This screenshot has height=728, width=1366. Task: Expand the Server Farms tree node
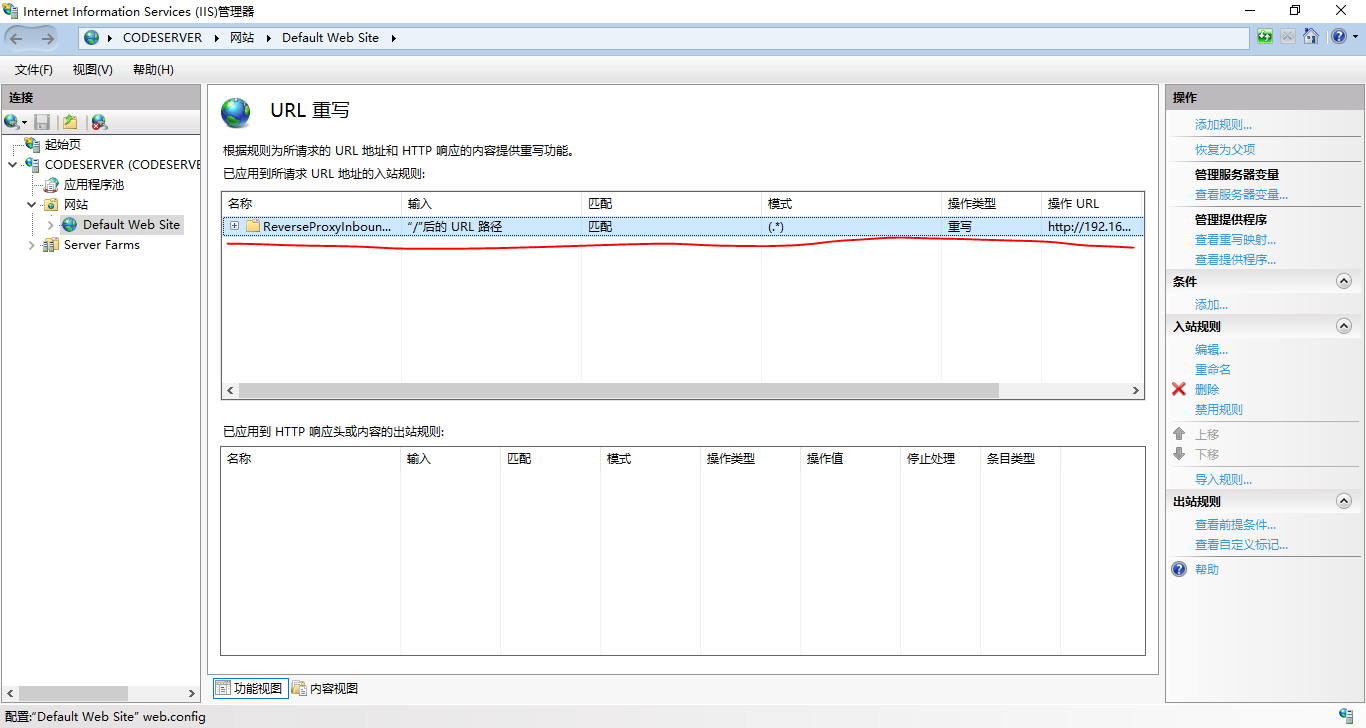tap(32, 245)
